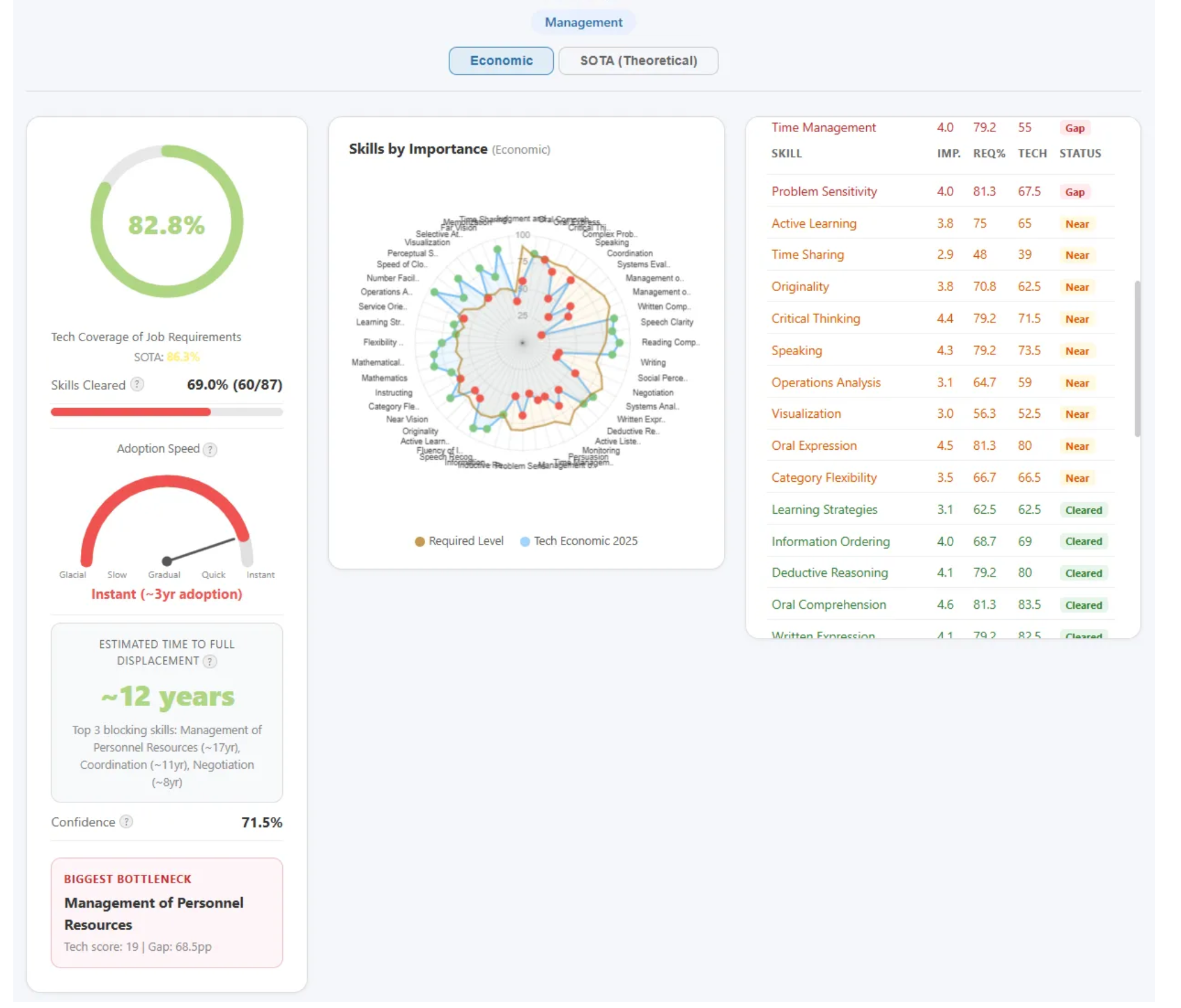This screenshot has height=1008, width=1181.
Task: Sort the table by STATUS column
Action: [x=1080, y=153]
